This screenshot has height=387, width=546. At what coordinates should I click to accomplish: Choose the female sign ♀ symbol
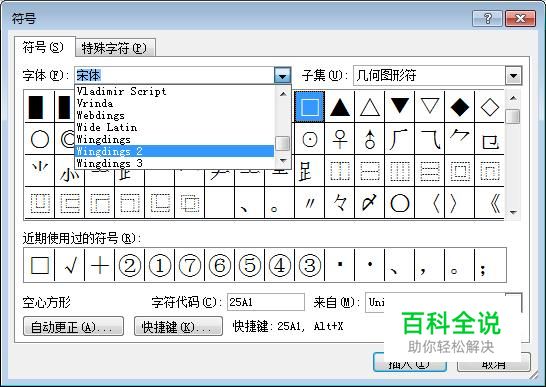coord(340,139)
